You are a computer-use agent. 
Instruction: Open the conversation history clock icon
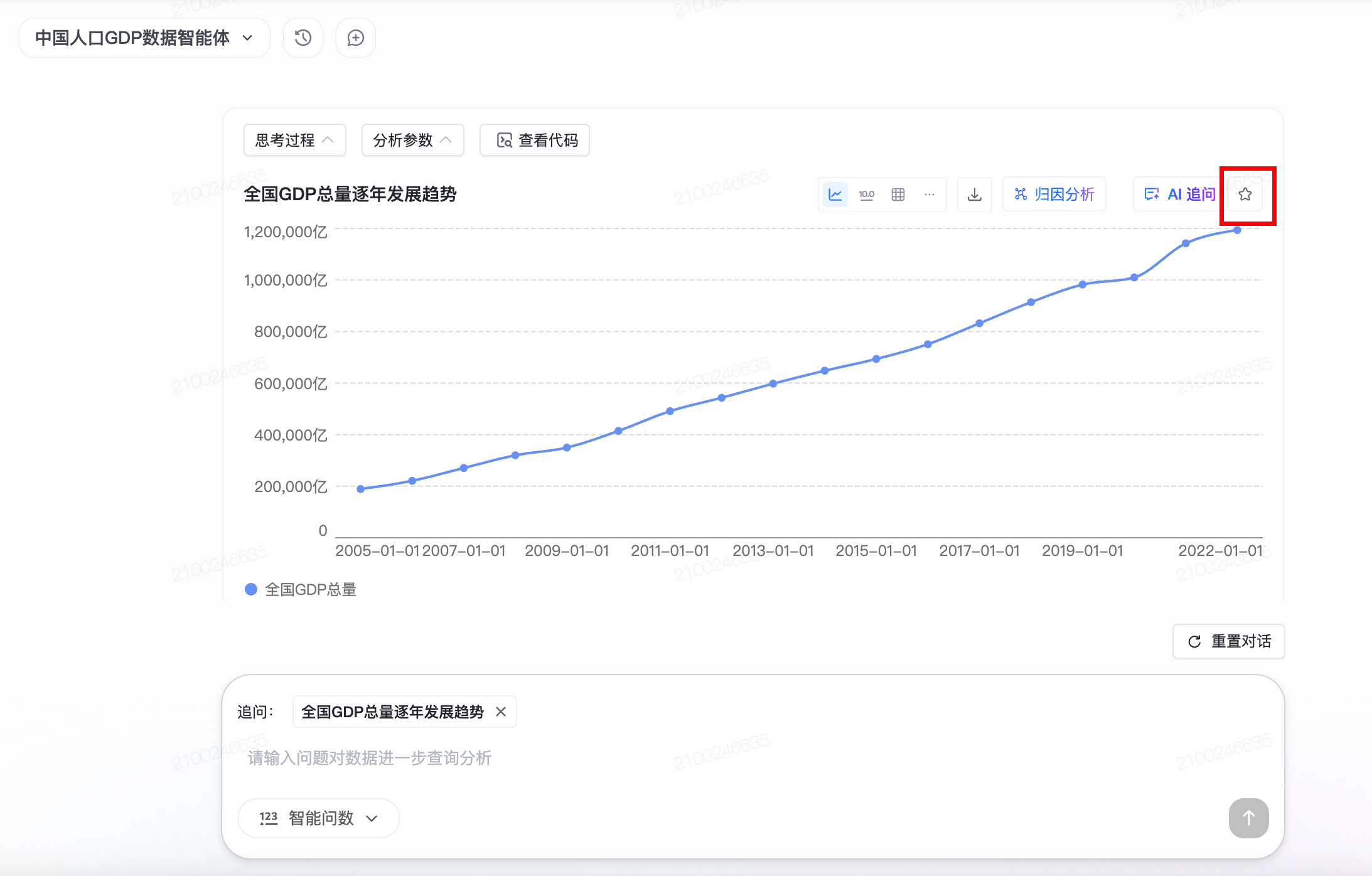pos(303,38)
